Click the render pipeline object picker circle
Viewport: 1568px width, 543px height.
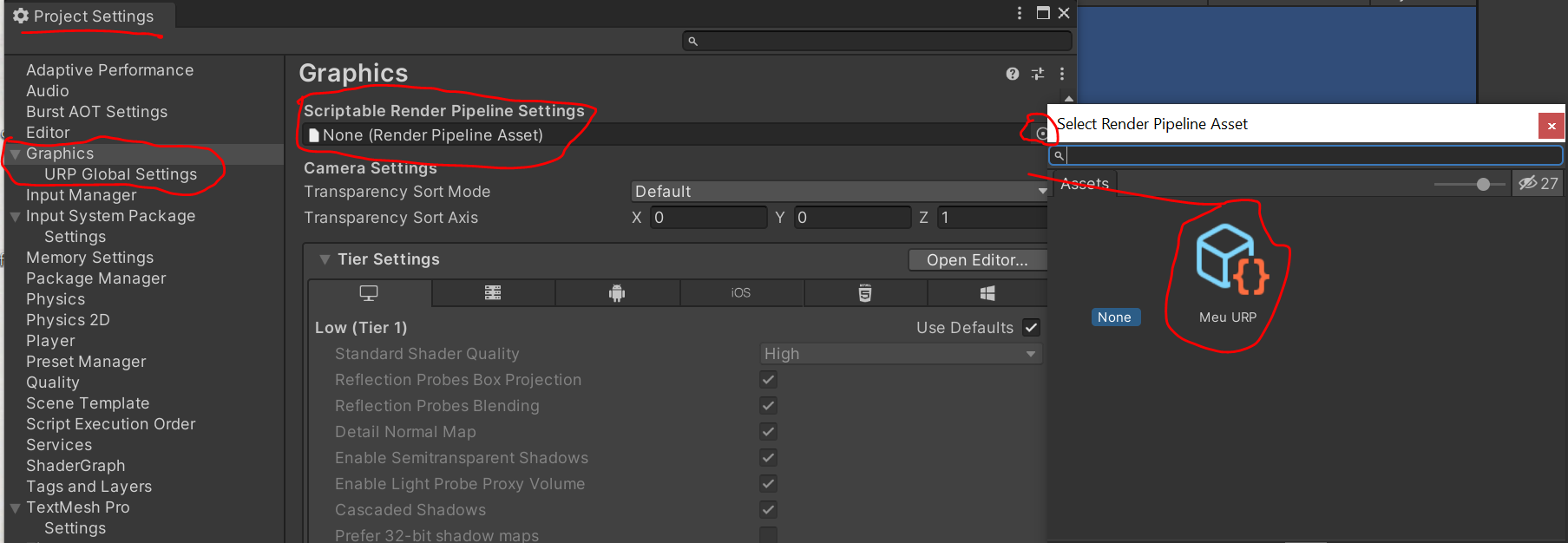pyautogui.click(x=1042, y=134)
